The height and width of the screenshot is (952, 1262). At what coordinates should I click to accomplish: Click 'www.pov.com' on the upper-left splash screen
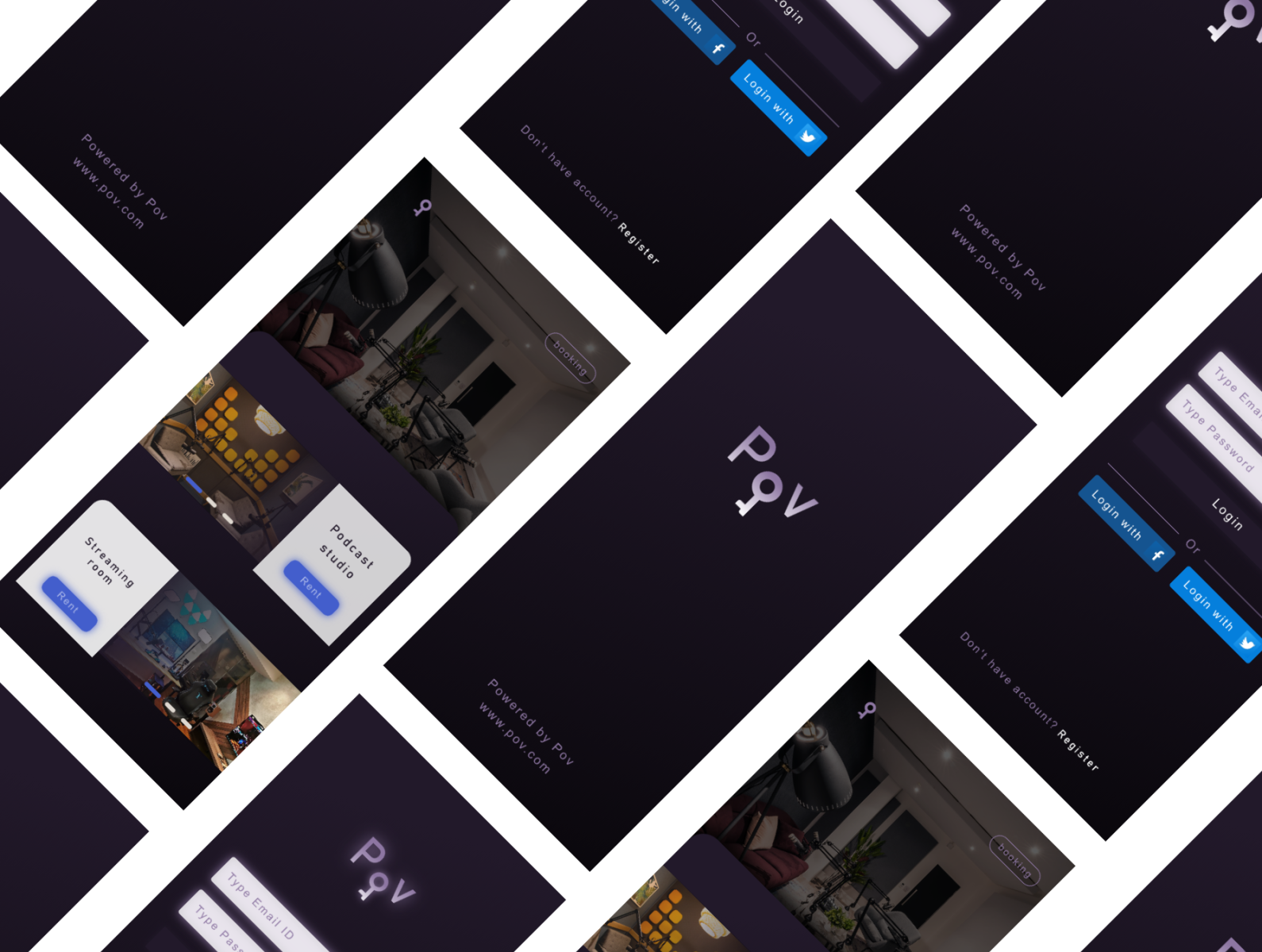(x=108, y=193)
